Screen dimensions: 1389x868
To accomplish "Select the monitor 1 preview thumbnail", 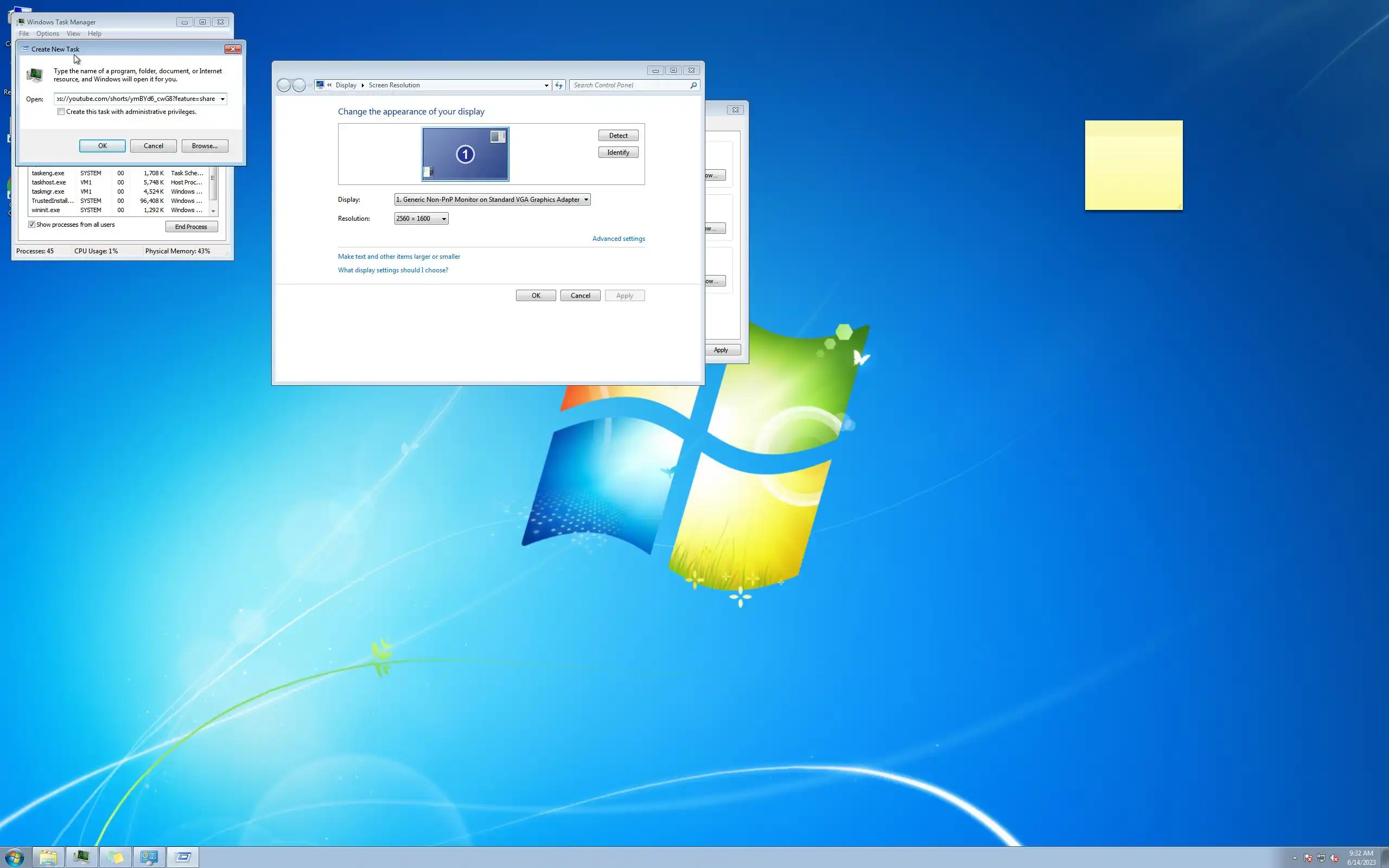I will (x=465, y=154).
